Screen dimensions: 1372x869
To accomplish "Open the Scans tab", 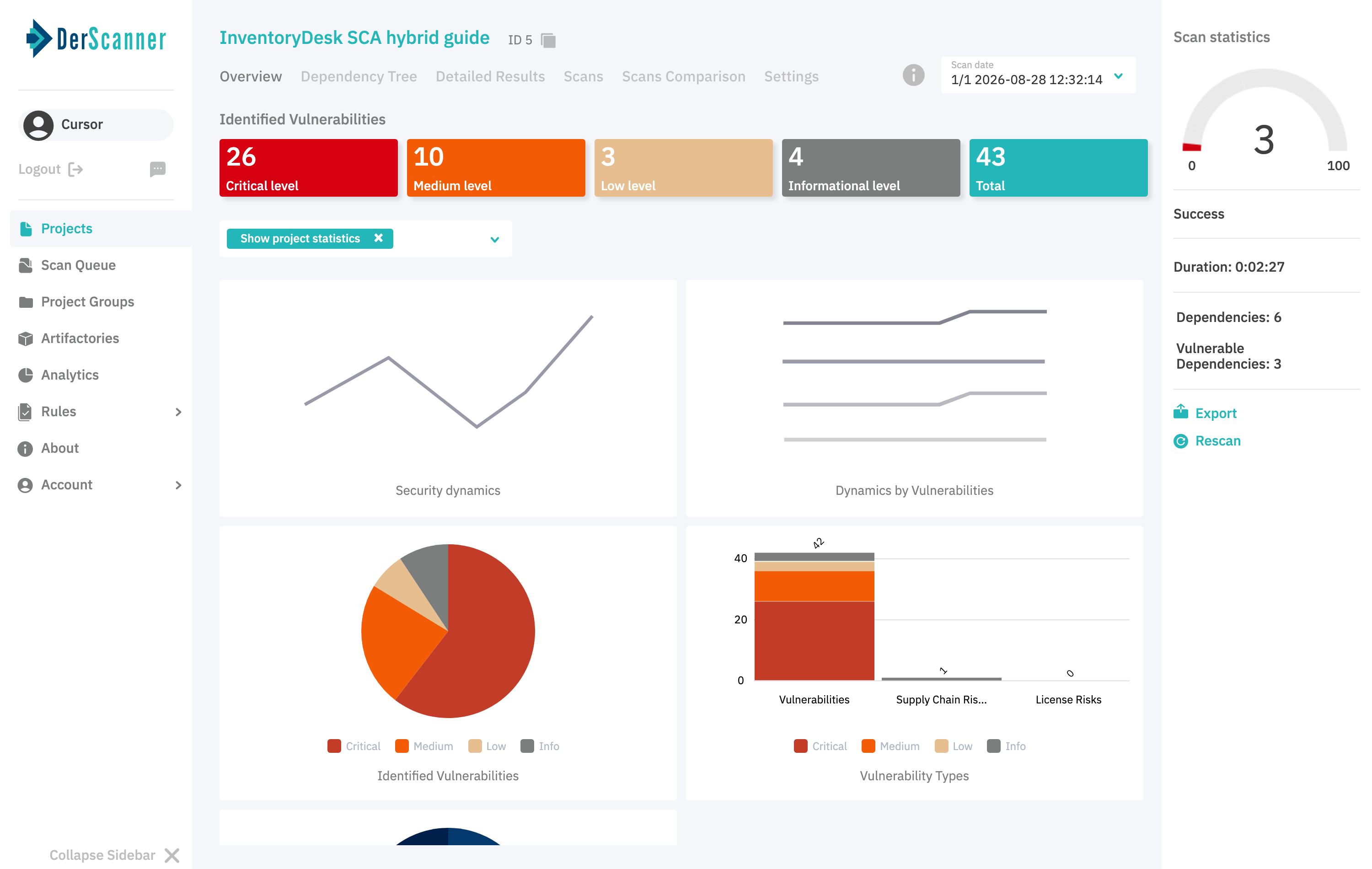I will tap(584, 76).
